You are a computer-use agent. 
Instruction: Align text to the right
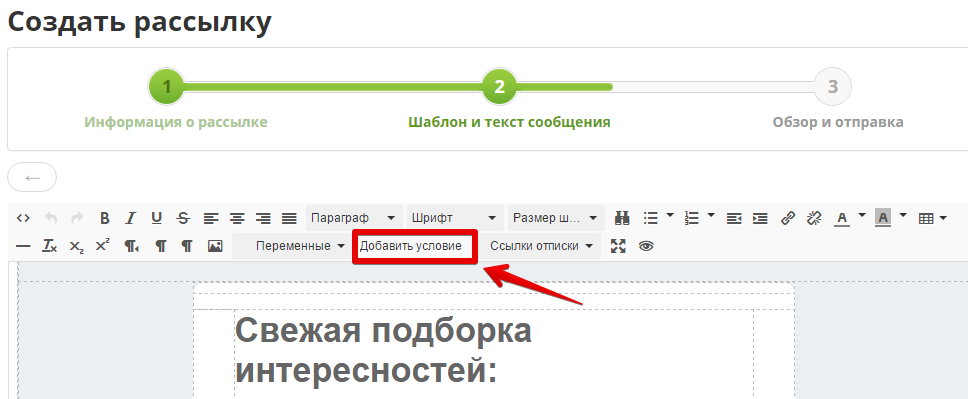(x=264, y=218)
